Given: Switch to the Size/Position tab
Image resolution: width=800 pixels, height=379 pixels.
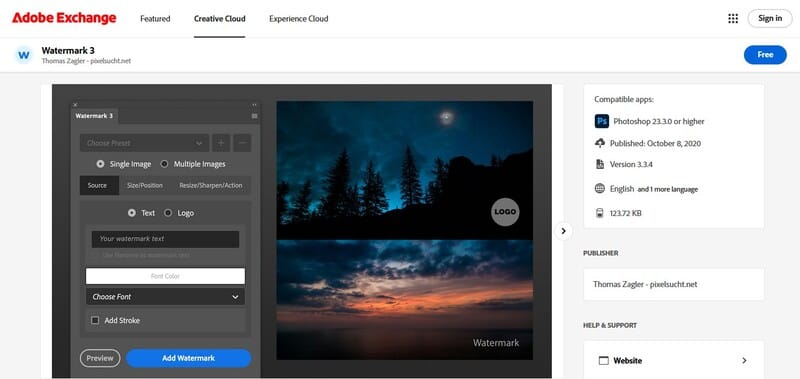Looking at the screenshot, I should point(145,185).
